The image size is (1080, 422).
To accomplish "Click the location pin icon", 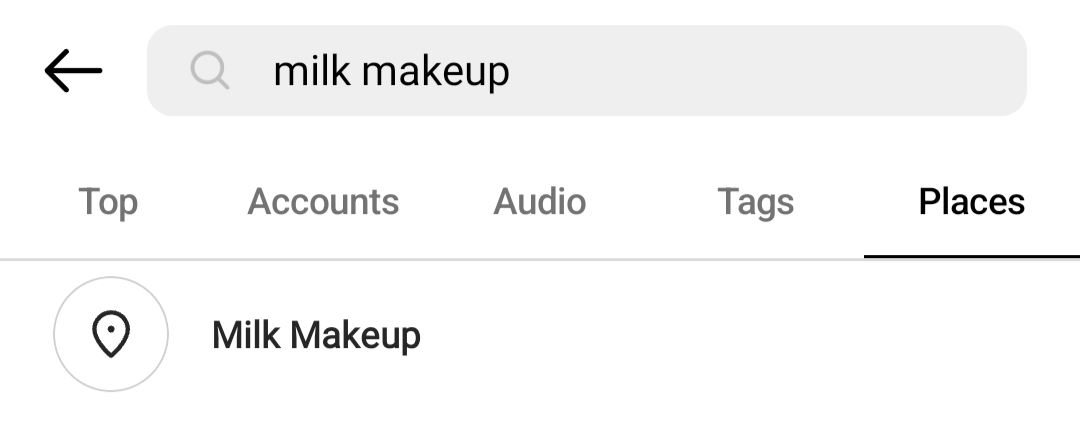I will point(111,334).
